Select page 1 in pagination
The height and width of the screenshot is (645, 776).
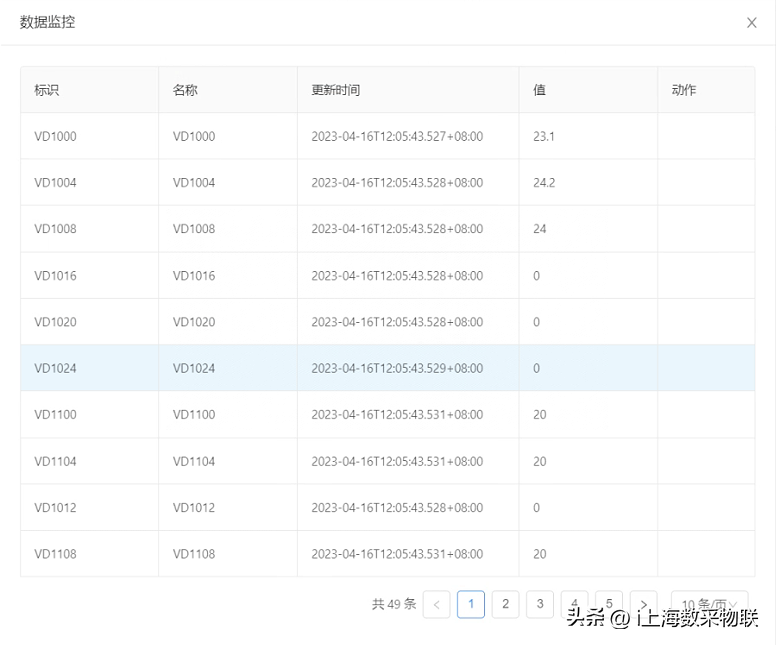pos(471,604)
